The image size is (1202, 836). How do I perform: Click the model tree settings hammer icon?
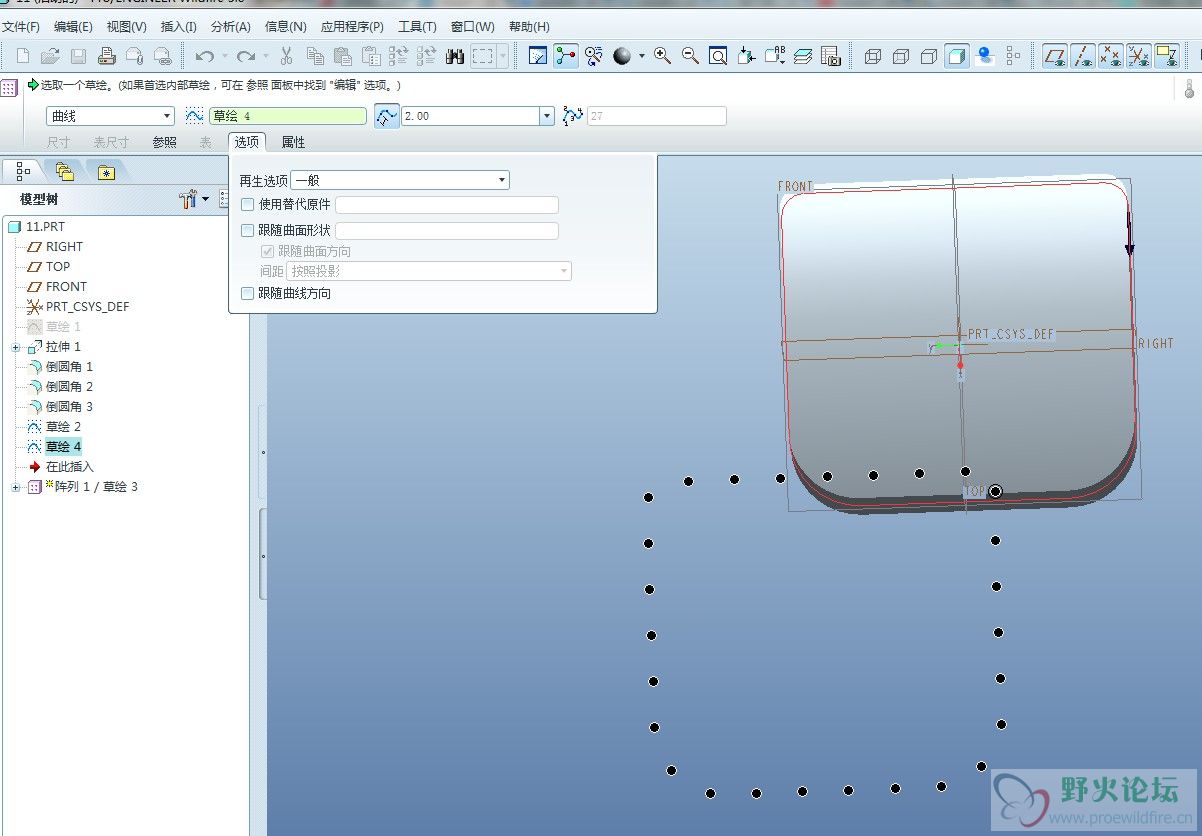(x=188, y=199)
